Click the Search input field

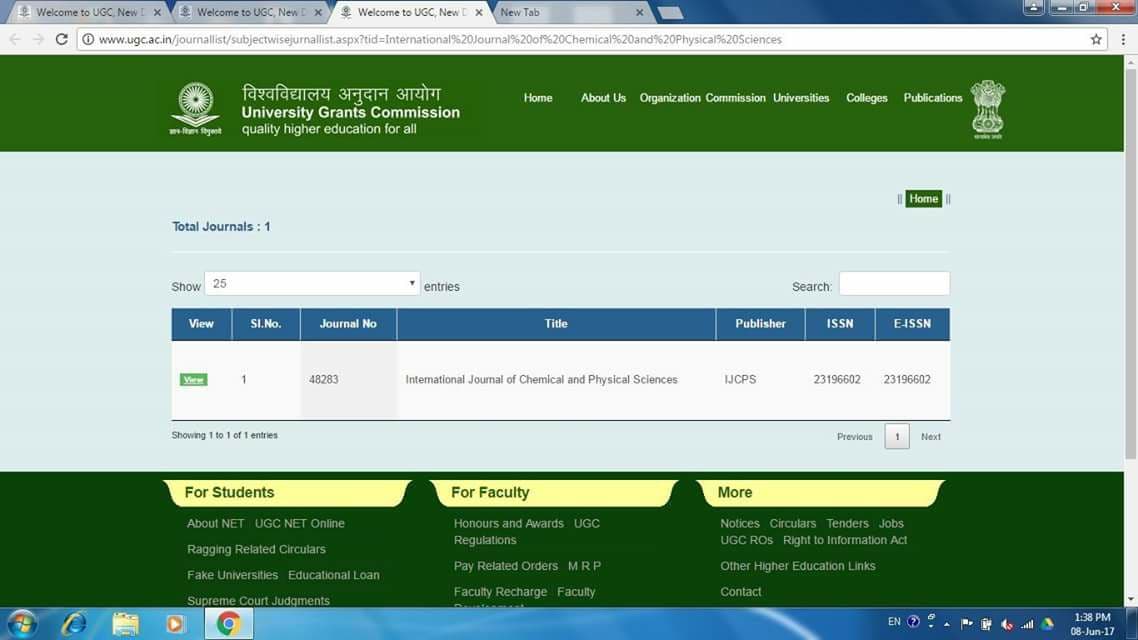(894, 284)
